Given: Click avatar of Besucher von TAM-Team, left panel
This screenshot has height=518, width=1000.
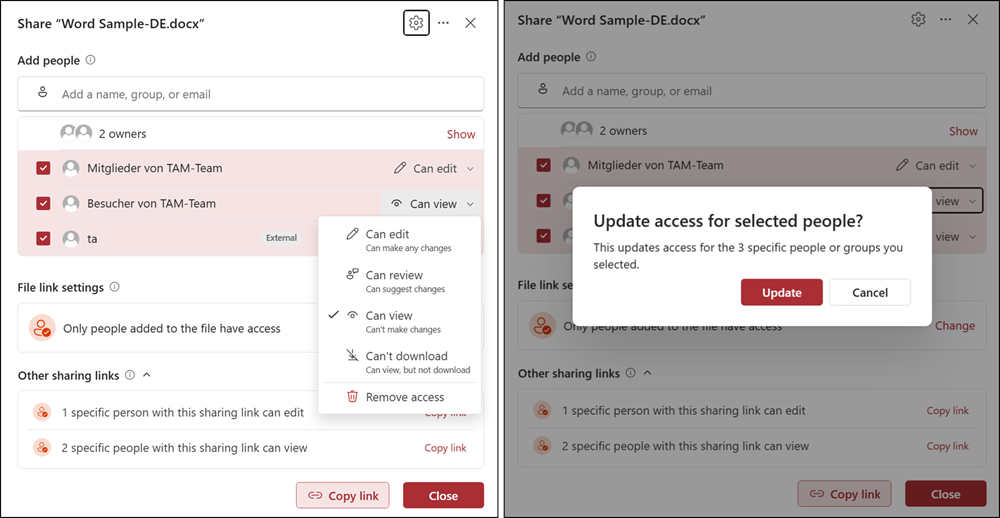Looking at the screenshot, I should [x=71, y=204].
